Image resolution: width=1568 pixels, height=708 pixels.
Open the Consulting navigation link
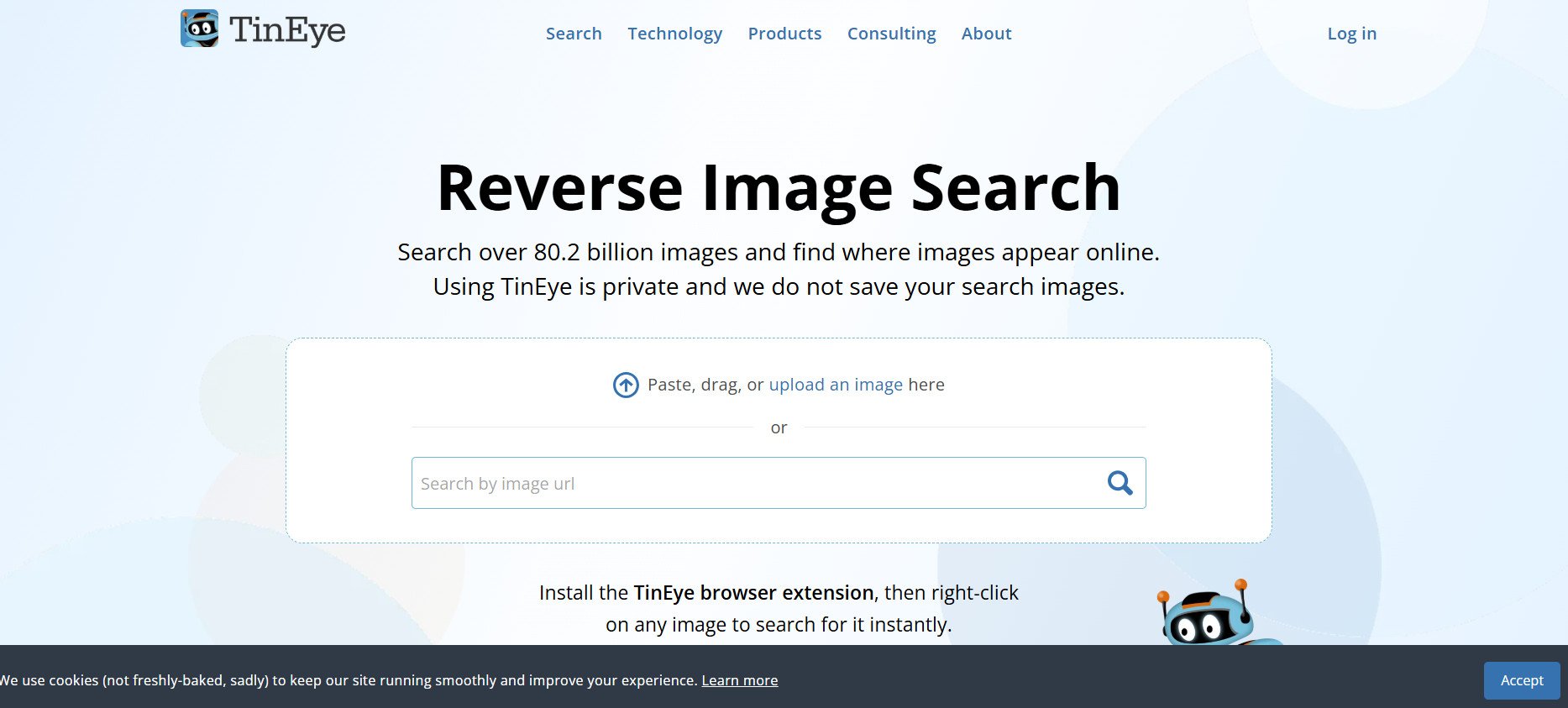891,34
